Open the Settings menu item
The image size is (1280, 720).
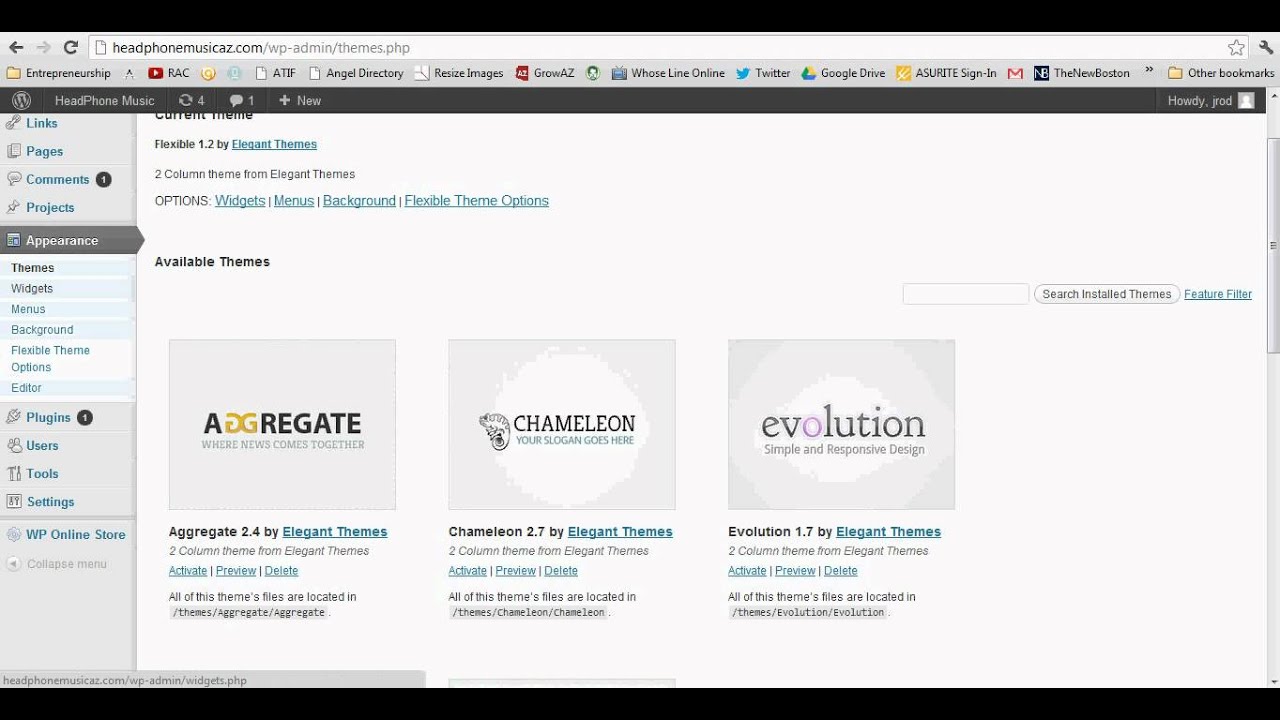[50, 501]
